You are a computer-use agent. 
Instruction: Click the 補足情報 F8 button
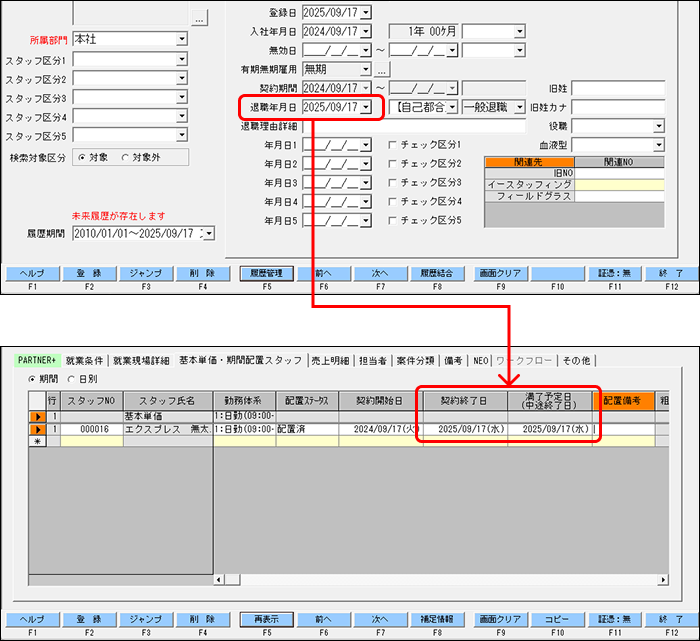click(x=437, y=620)
